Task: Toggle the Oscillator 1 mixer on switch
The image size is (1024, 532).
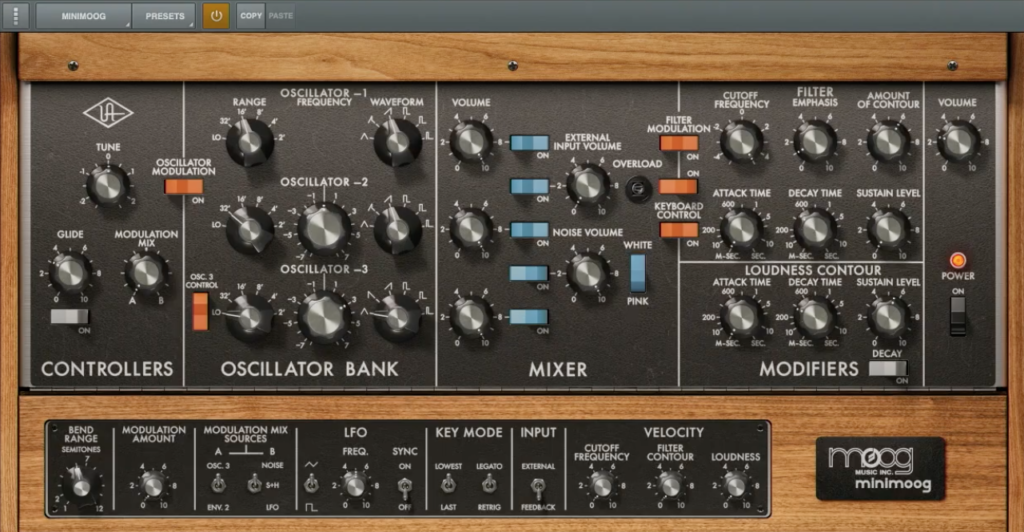Action: tap(529, 143)
